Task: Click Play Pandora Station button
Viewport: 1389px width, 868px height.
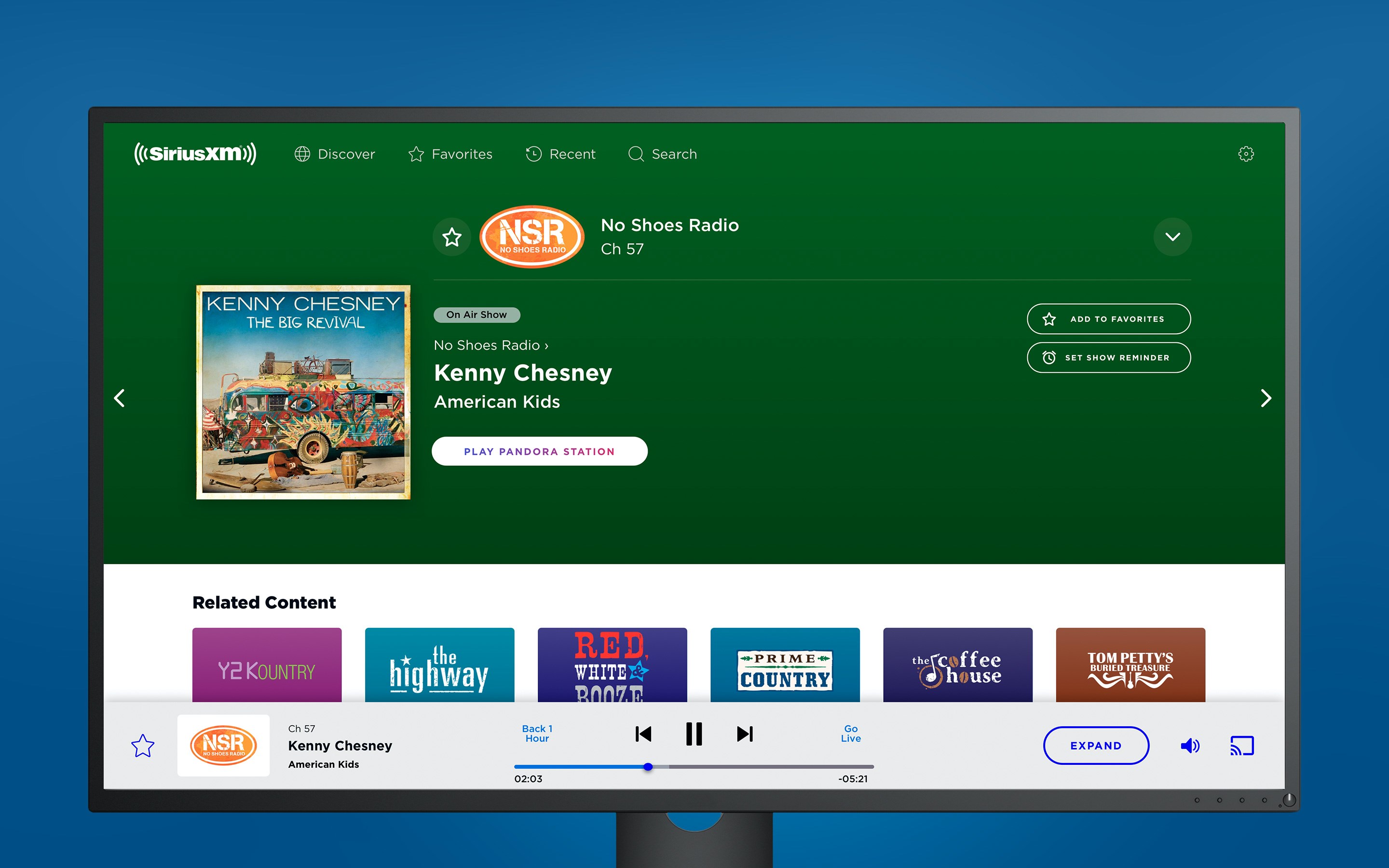Action: tap(539, 451)
